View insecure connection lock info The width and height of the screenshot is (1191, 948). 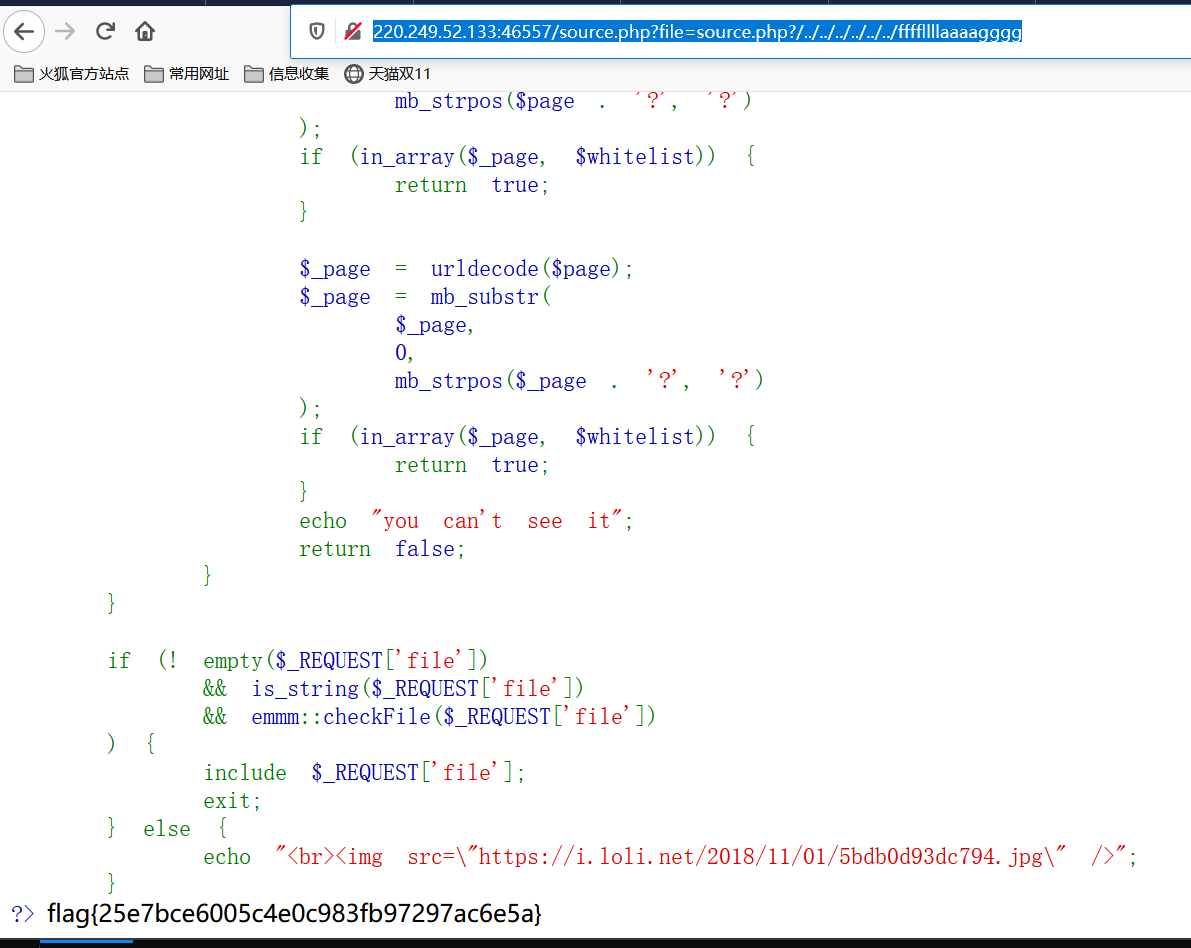tap(352, 32)
